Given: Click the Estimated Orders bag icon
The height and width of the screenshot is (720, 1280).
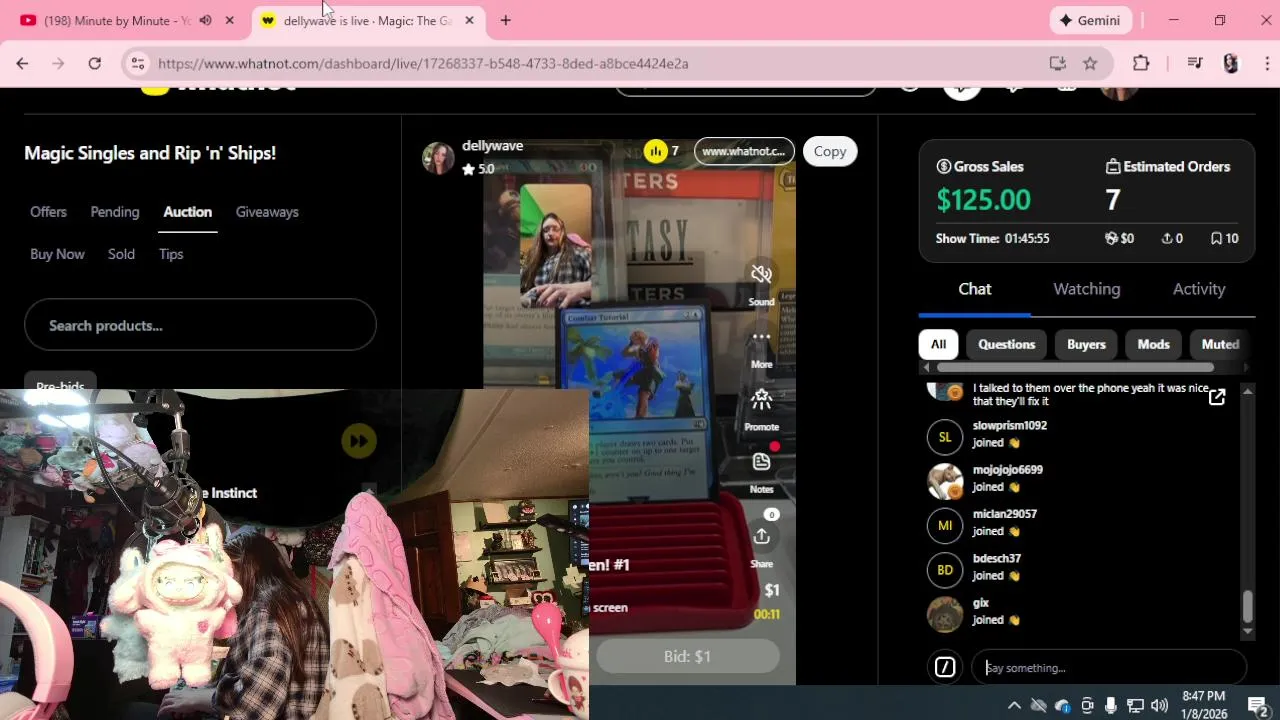Looking at the screenshot, I should pyautogui.click(x=1112, y=167).
